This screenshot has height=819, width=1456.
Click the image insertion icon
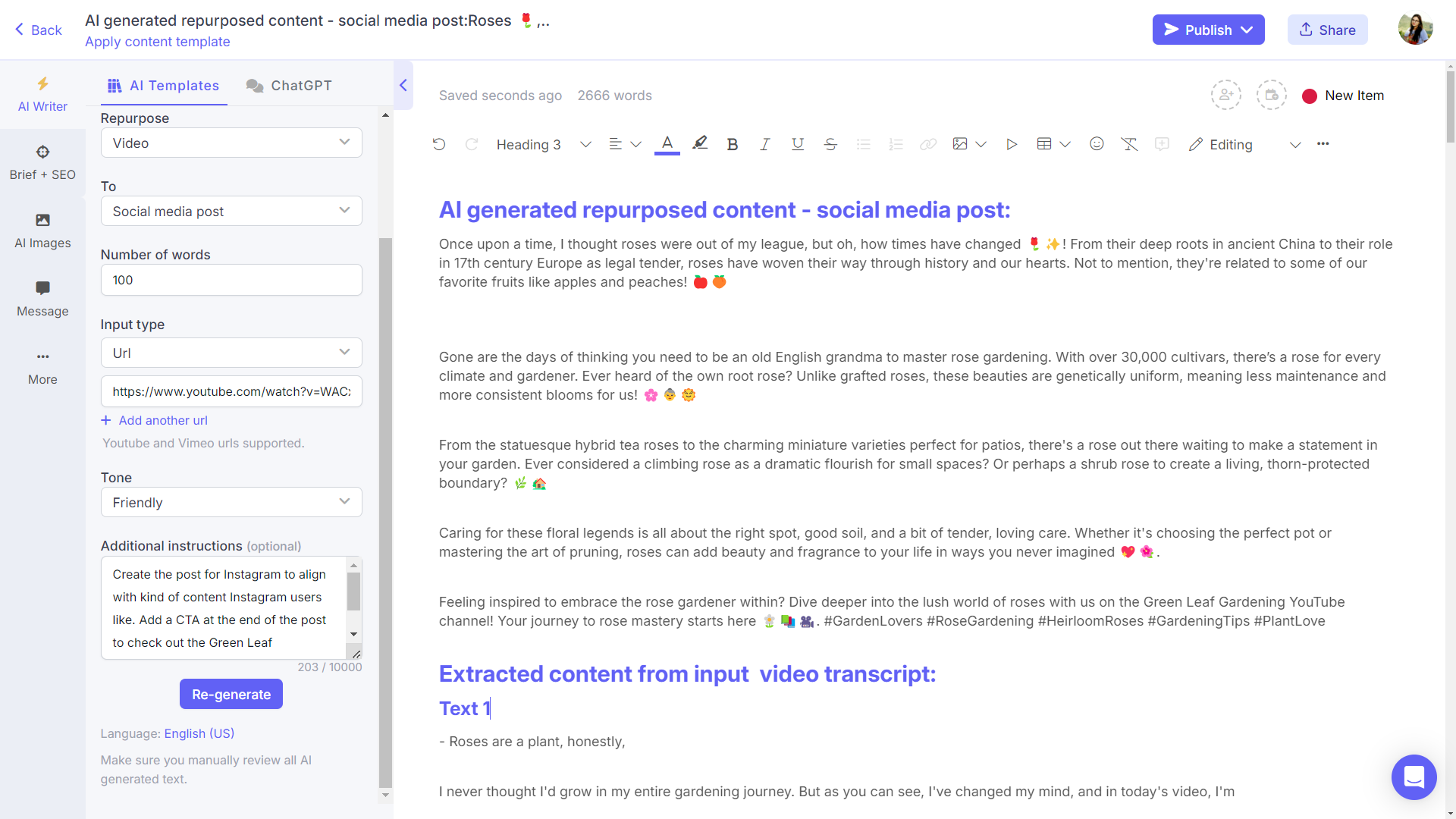click(960, 144)
